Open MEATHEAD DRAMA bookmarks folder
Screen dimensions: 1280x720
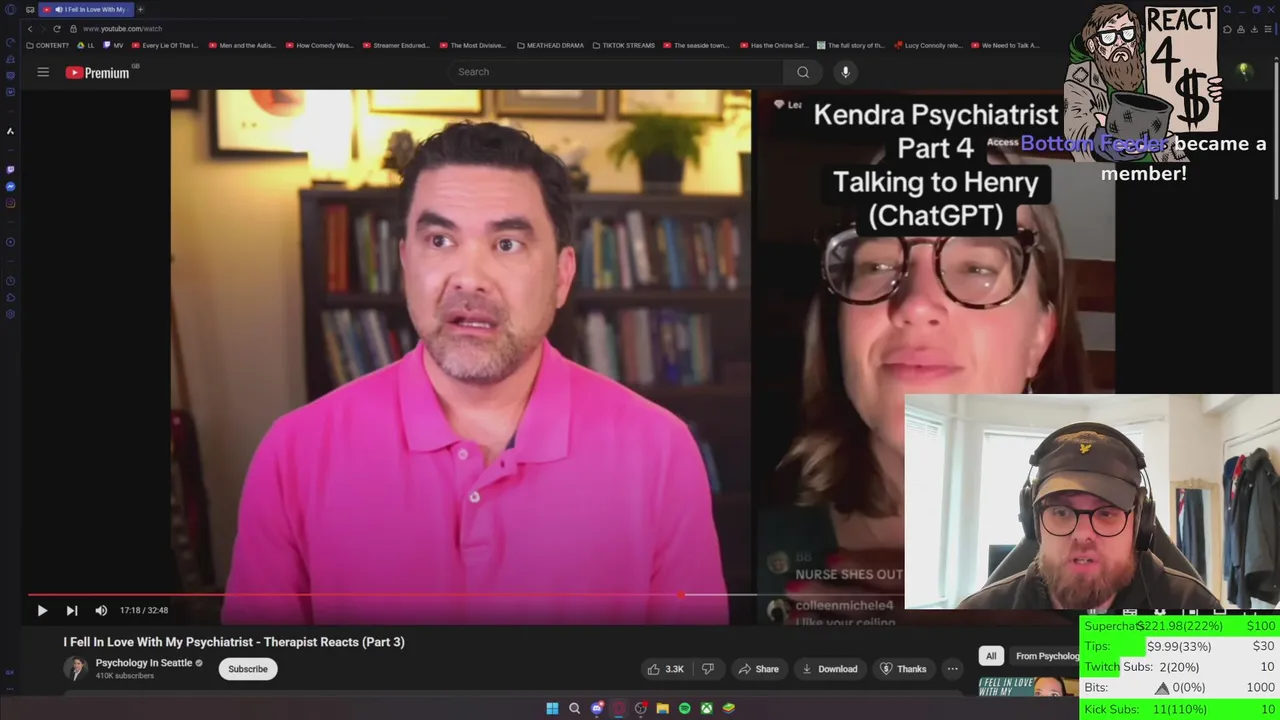[551, 45]
